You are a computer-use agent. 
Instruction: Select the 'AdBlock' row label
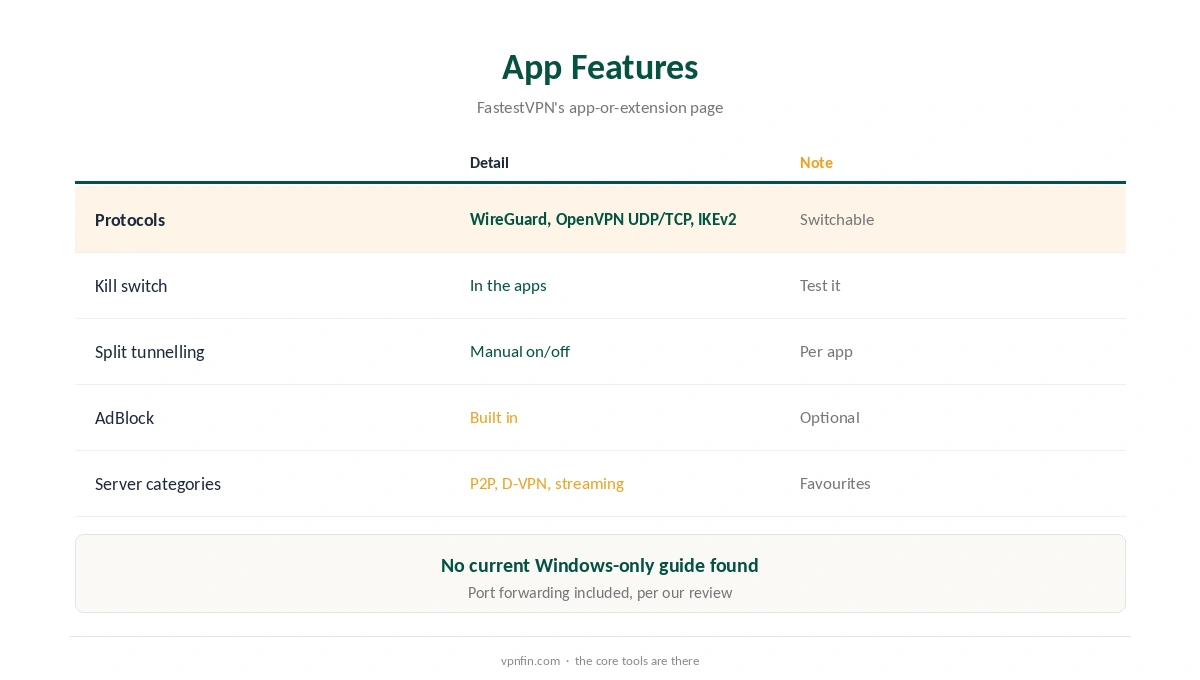(124, 418)
